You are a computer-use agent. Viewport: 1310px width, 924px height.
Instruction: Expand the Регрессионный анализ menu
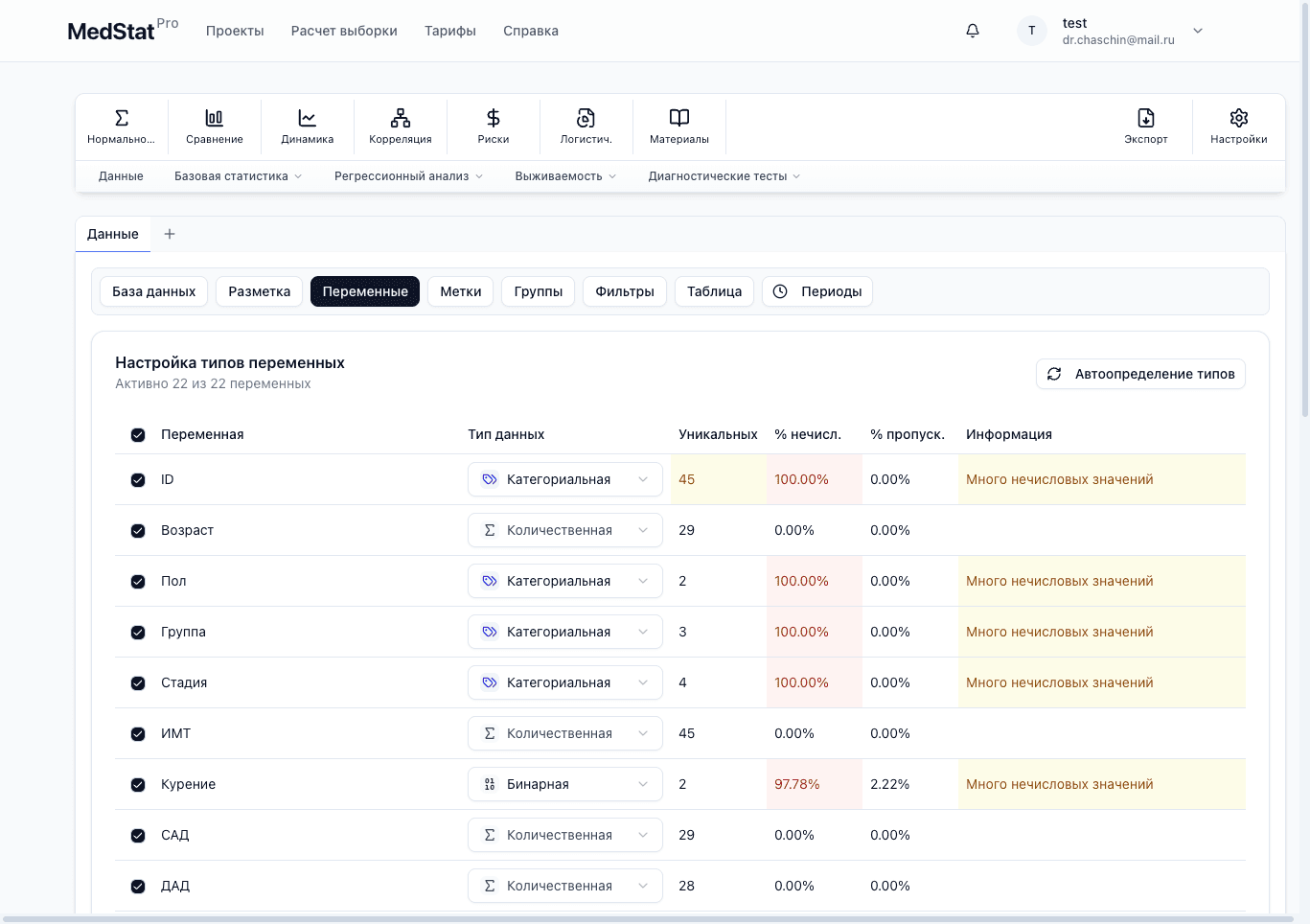click(409, 176)
